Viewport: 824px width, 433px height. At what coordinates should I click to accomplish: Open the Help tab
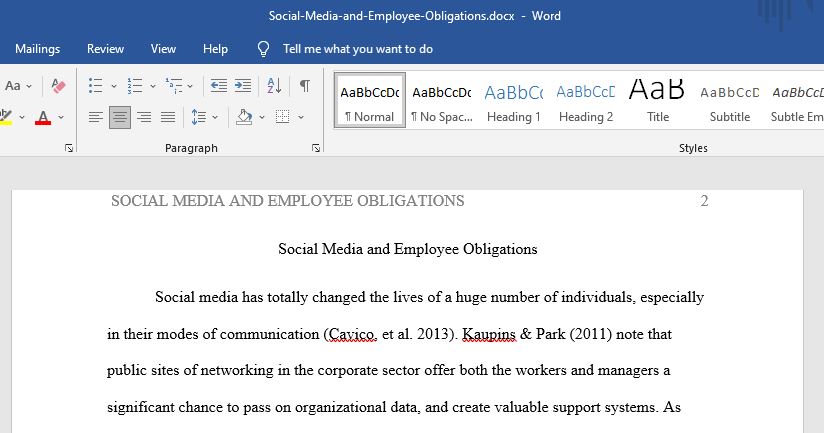click(x=215, y=49)
